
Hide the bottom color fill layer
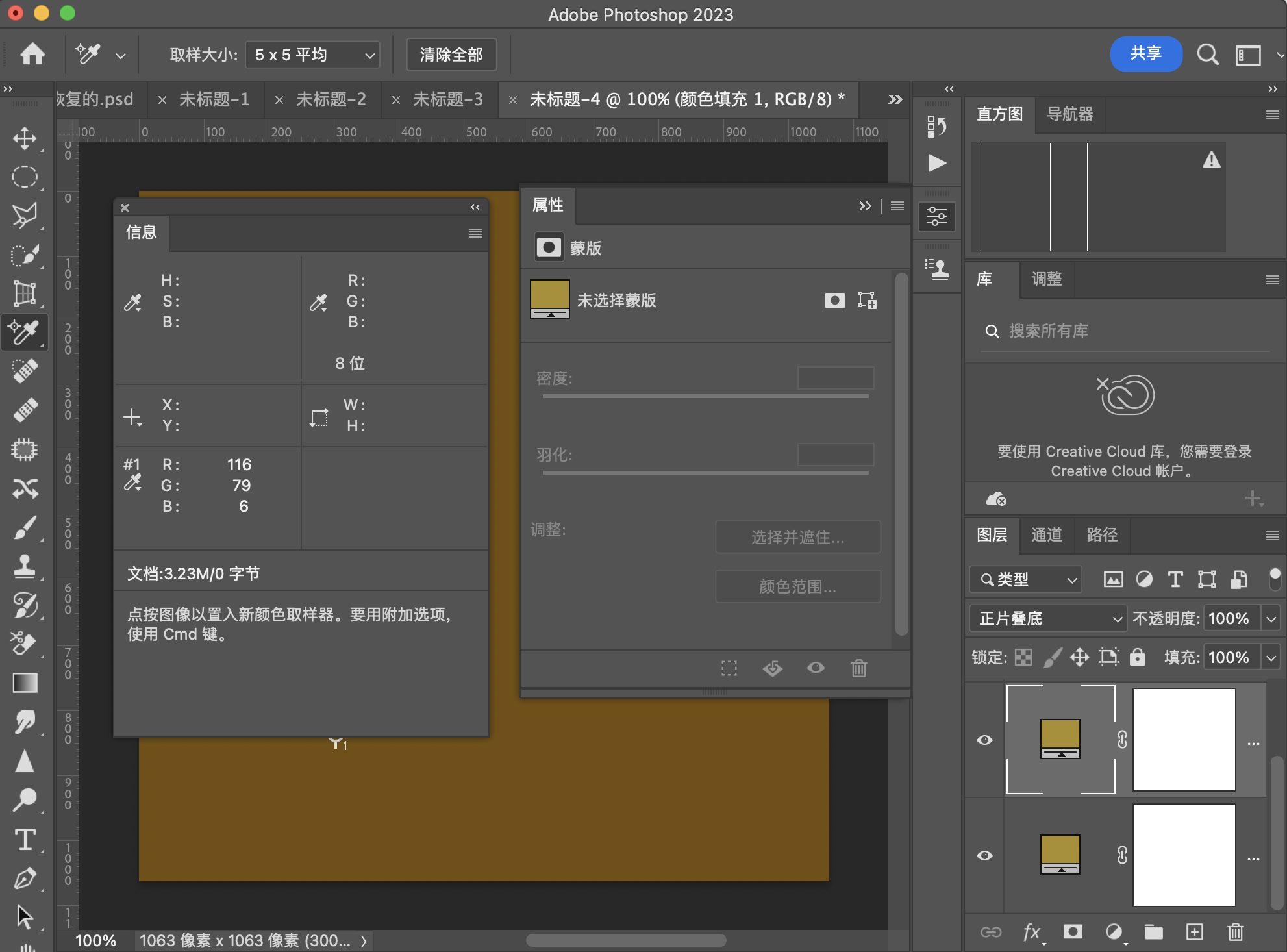click(984, 855)
